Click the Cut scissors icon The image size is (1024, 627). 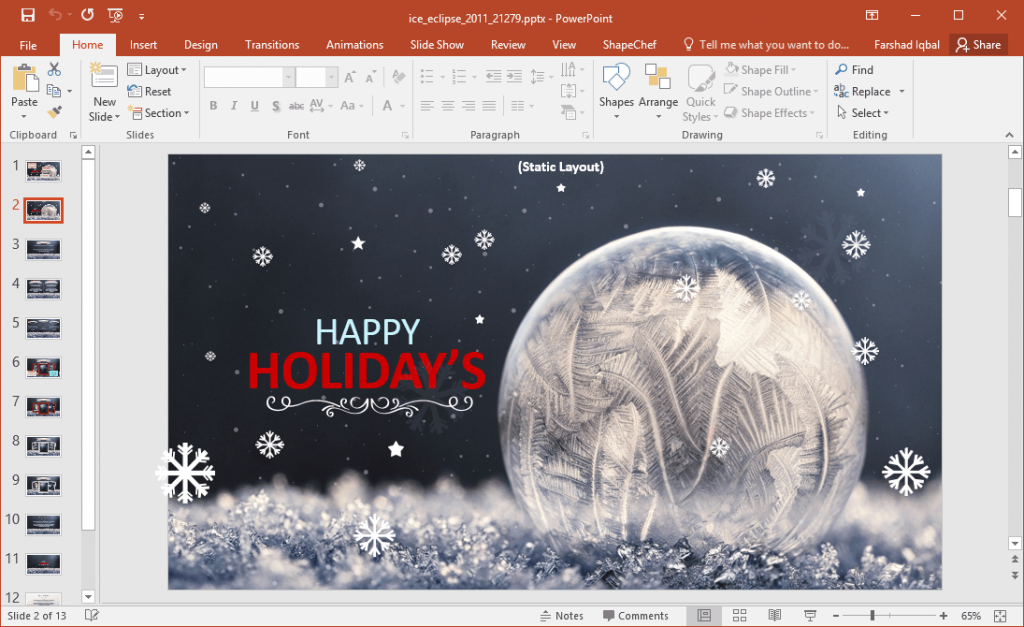click(x=55, y=69)
